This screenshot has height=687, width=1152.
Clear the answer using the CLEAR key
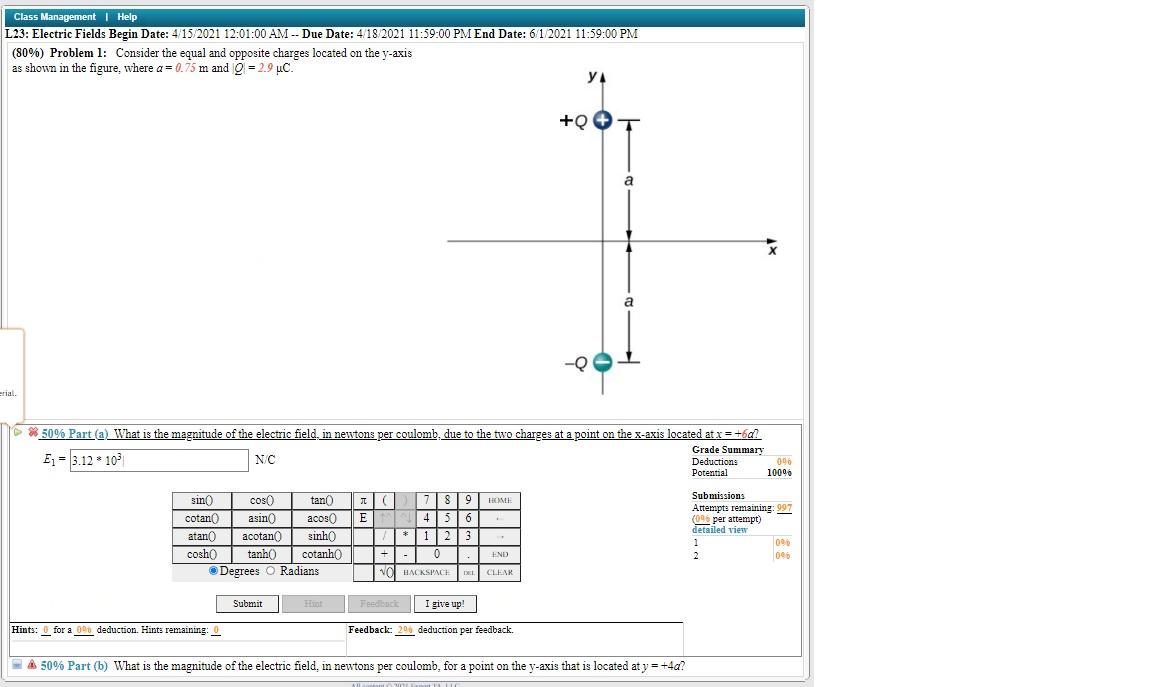500,571
